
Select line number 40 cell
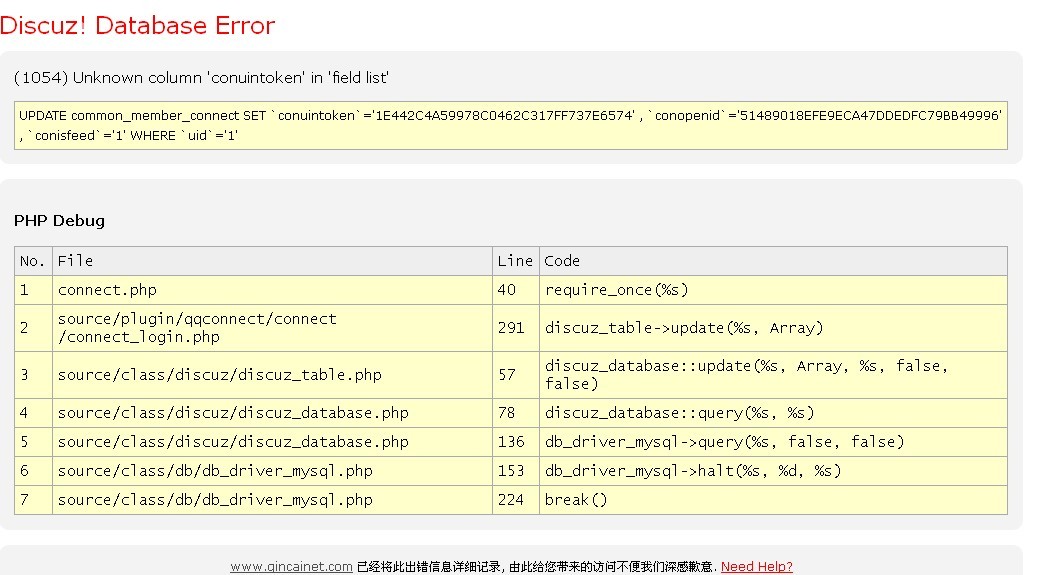[x=516, y=290]
